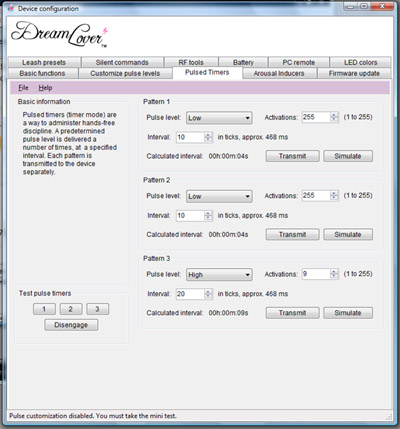This screenshot has width=400, height=429.
Task: Maximize the Device configuration window
Action: point(364,6)
